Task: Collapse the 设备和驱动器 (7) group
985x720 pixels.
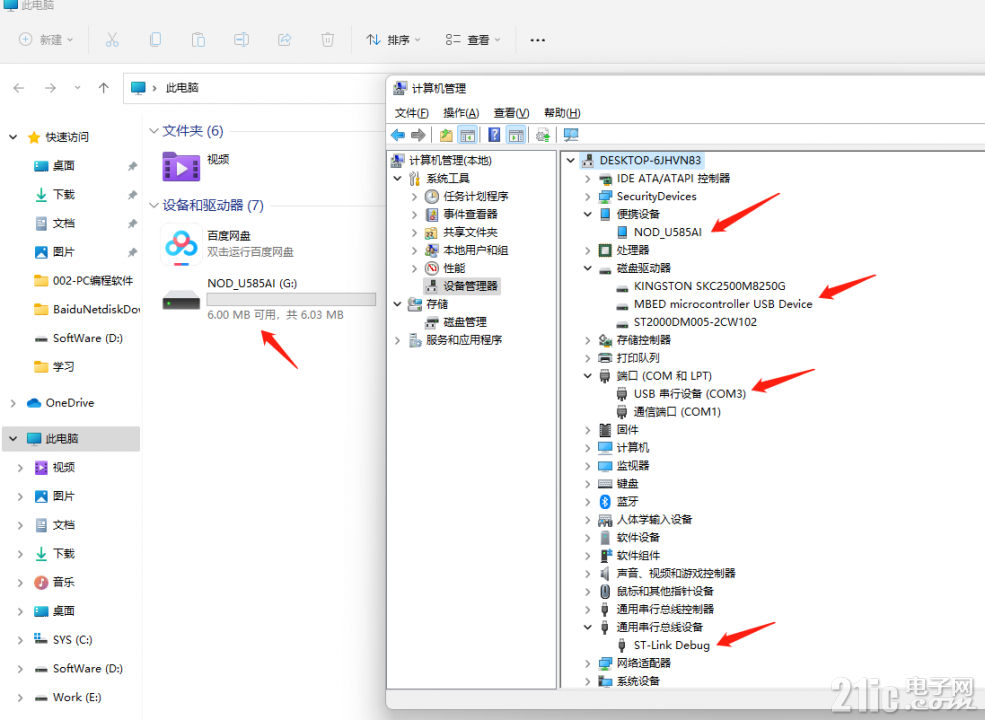Action: click(154, 205)
